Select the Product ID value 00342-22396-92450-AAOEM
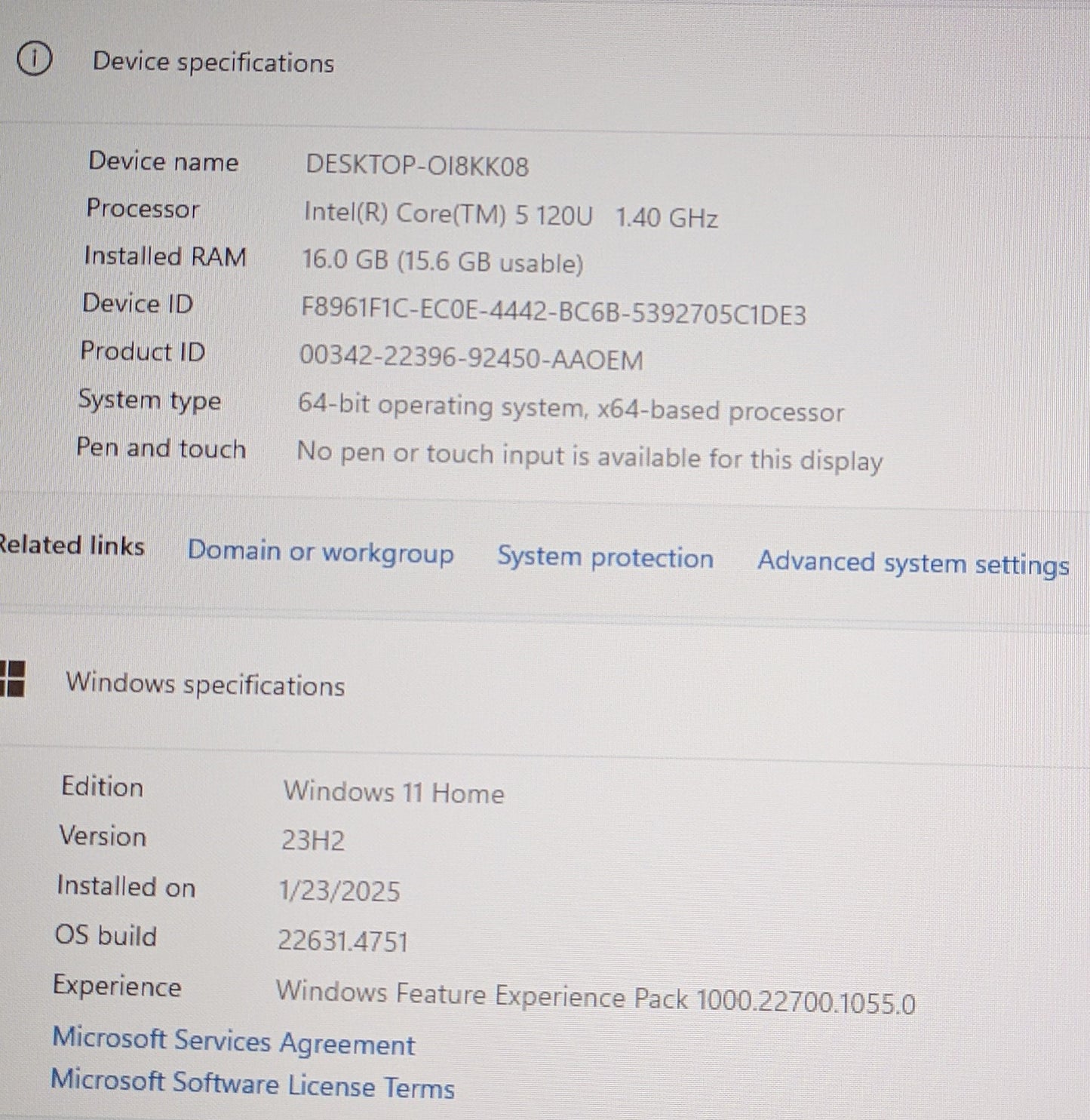Viewport: 1090px width, 1120px height. tap(471, 357)
